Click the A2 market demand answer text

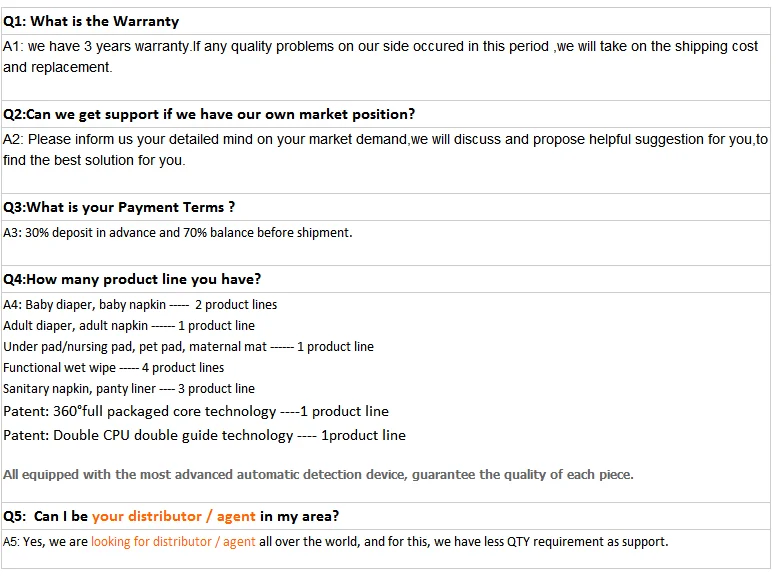point(385,140)
